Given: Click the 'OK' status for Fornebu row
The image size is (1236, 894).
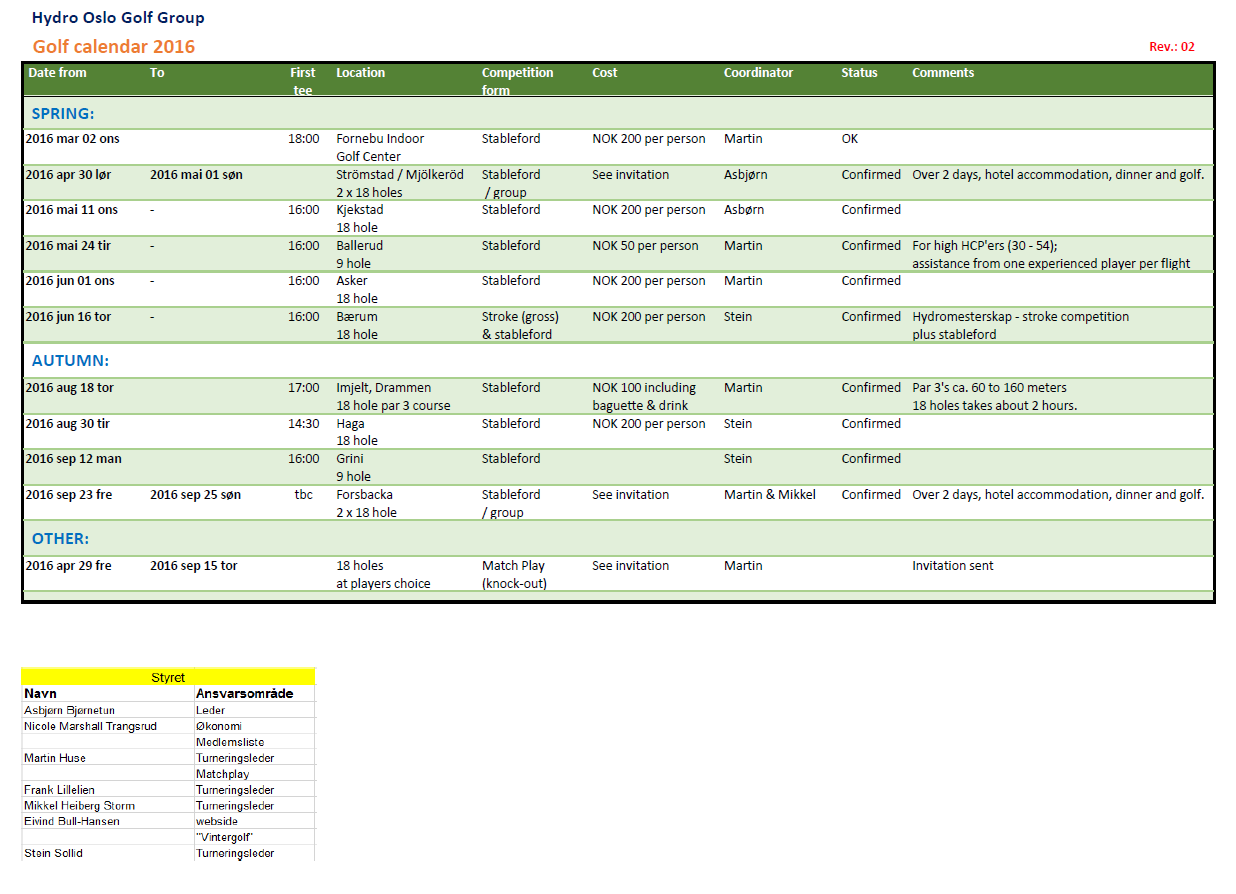Looking at the screenshot, I should [x=849, y=139].
